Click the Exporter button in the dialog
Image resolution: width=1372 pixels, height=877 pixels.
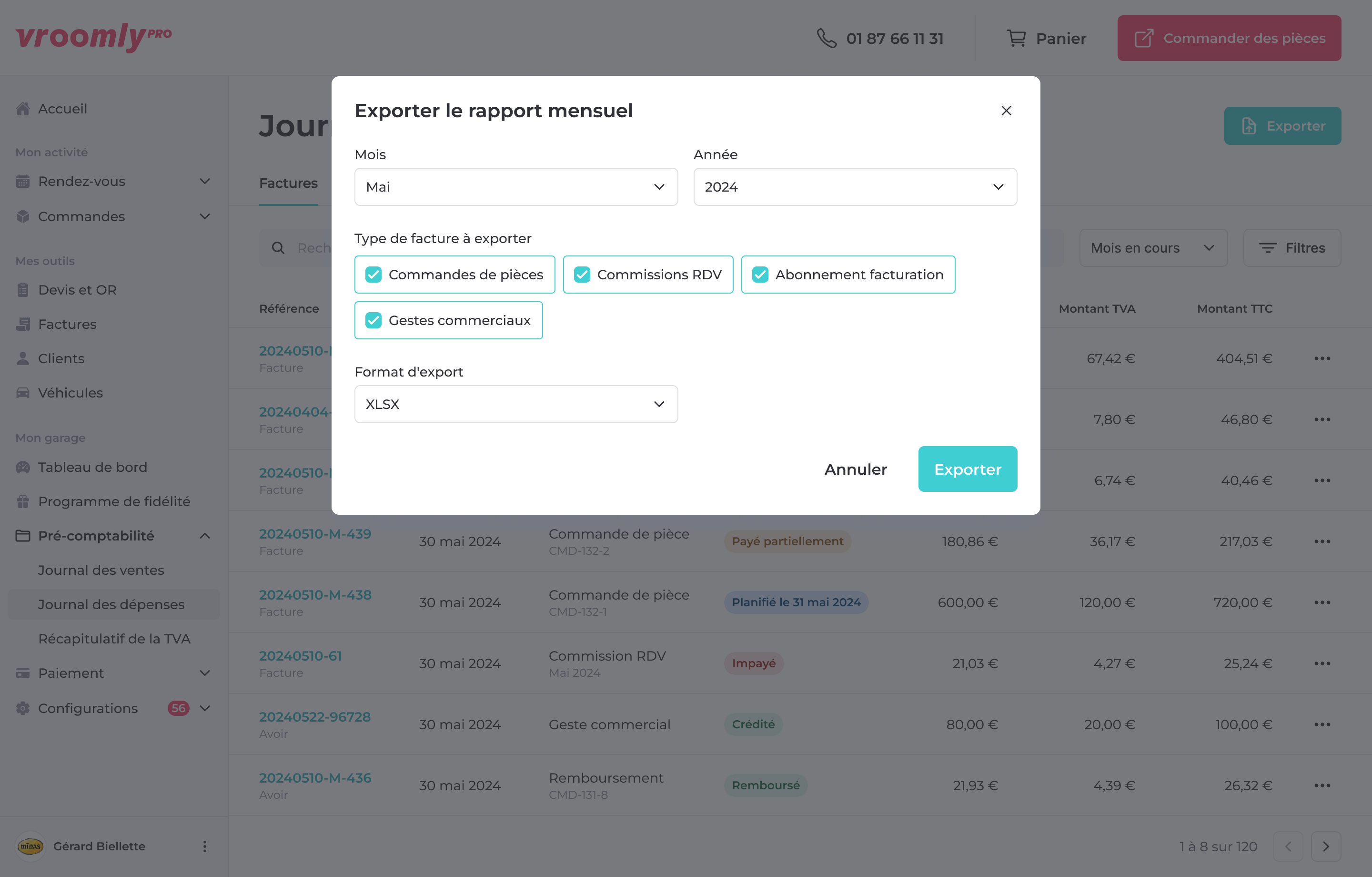[968, 469]
